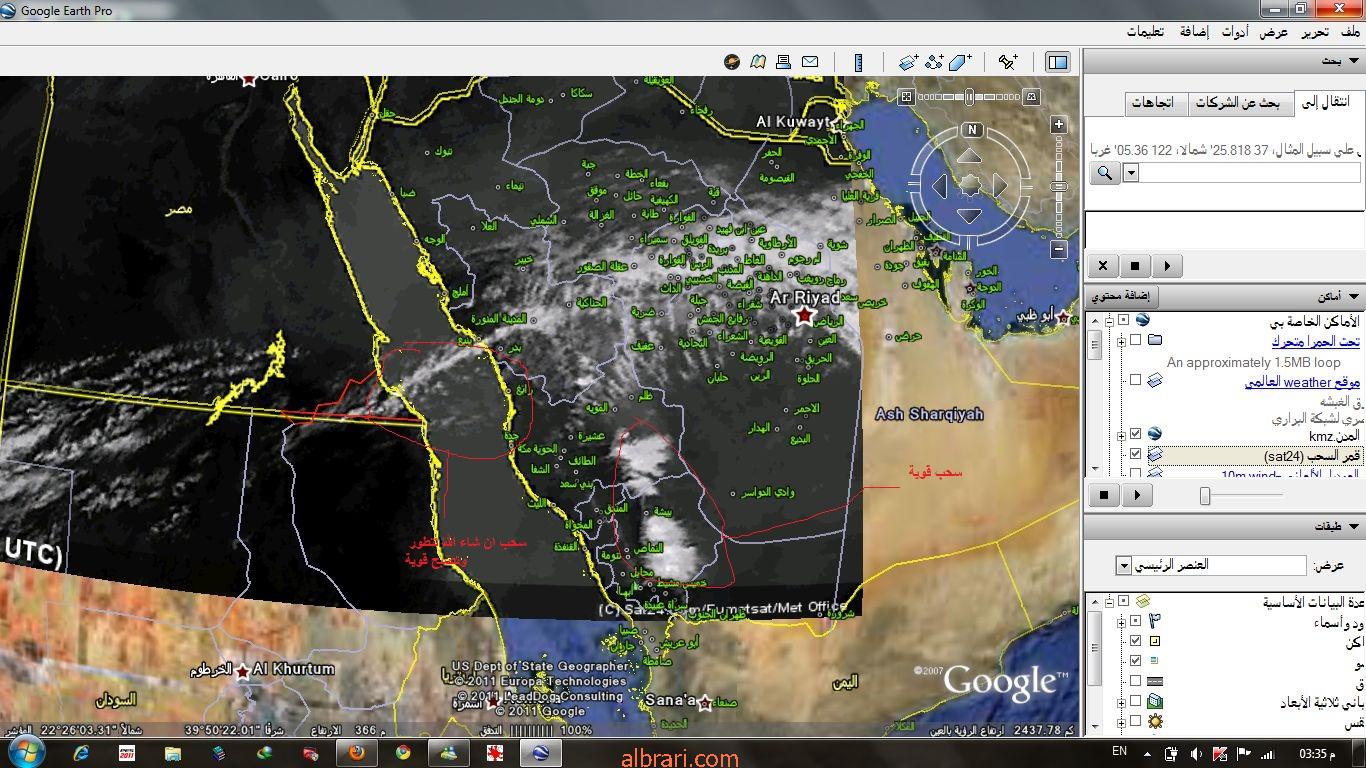Uncheck the المدن.kmz checkbox
Screen dimensions: 1366x768
1135,434
